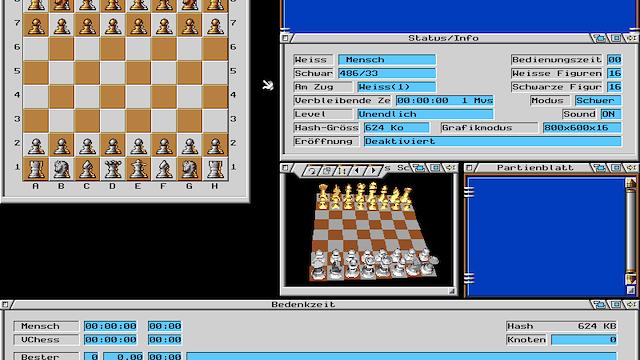Viewport: 640px width, 360px height.
Task: Click the black pawn on H7
Action: click(x=215, y=25)
